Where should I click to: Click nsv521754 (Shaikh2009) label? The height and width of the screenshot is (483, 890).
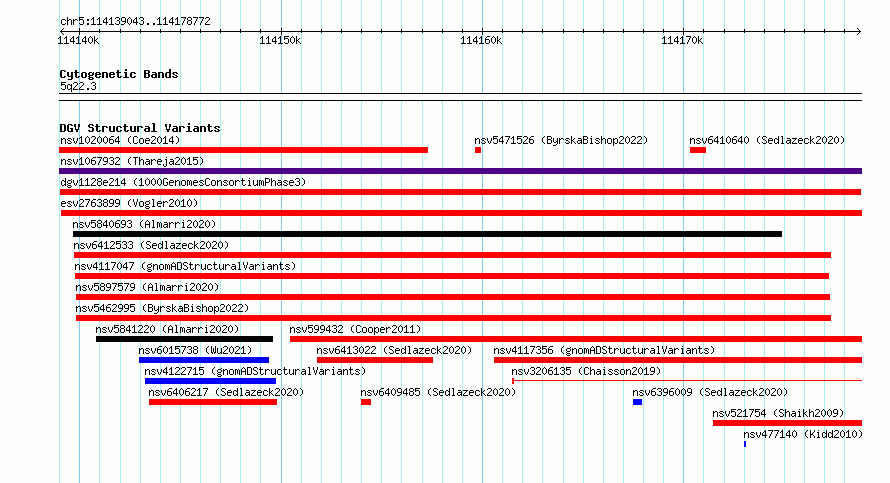point(778,413)
